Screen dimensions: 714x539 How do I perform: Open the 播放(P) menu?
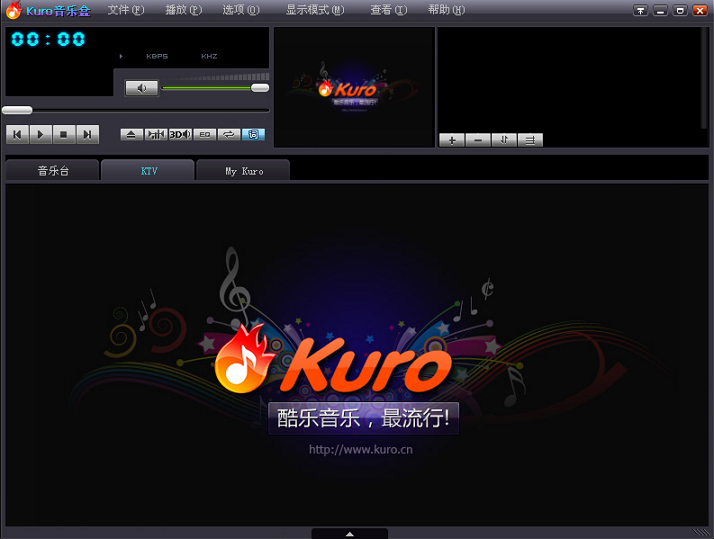tap(184, 10)
